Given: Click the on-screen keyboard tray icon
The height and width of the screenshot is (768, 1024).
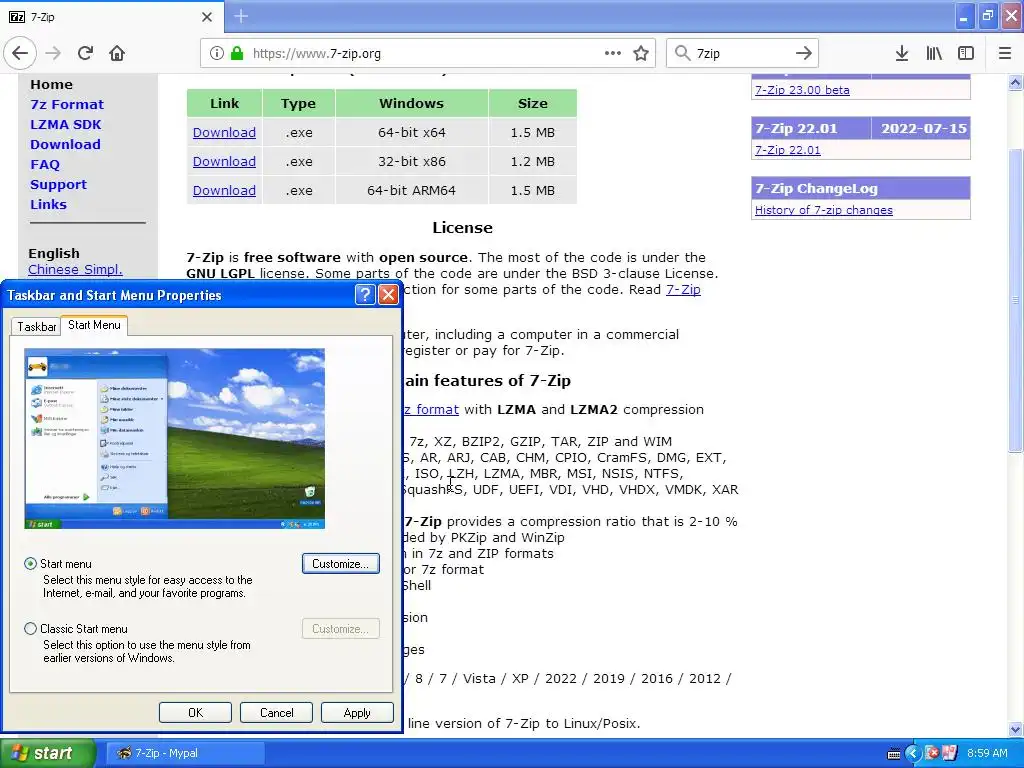Looking at the screenshot, I should (893, 754).
